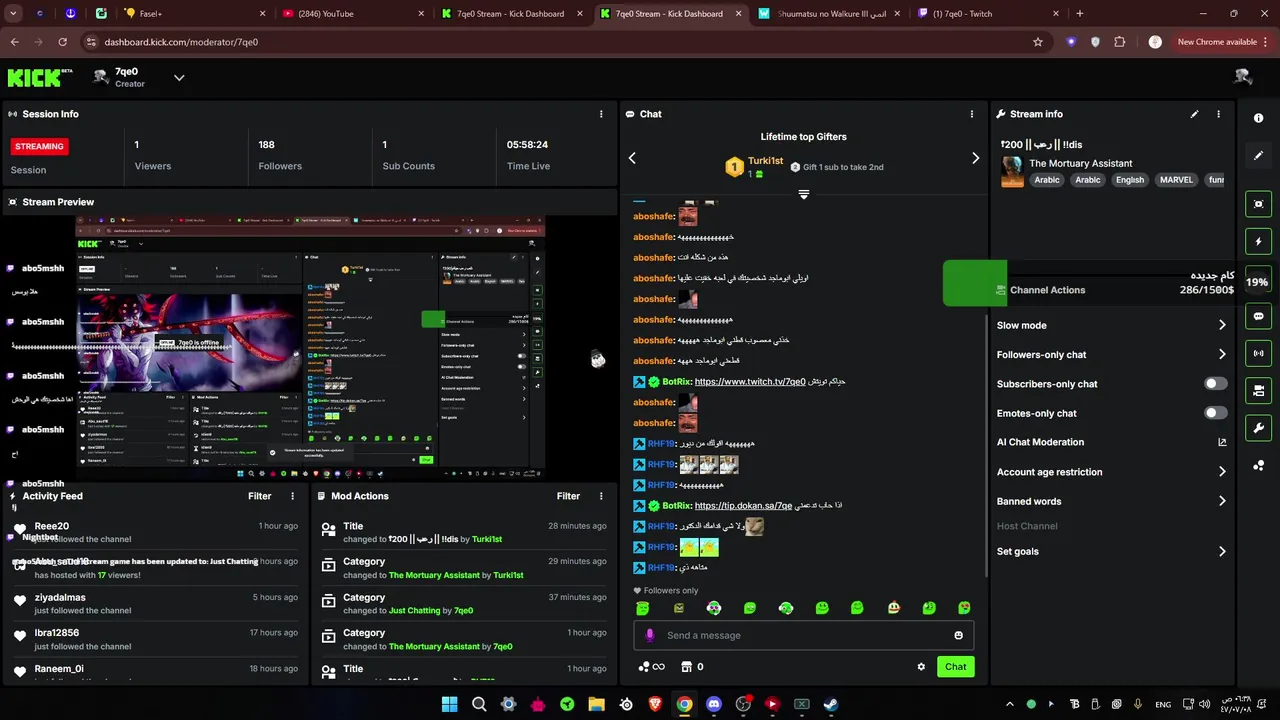Image resolution: width=1280 pixels, height=720 pixels.
Task: Click the browser address bar
Action: 560,42
